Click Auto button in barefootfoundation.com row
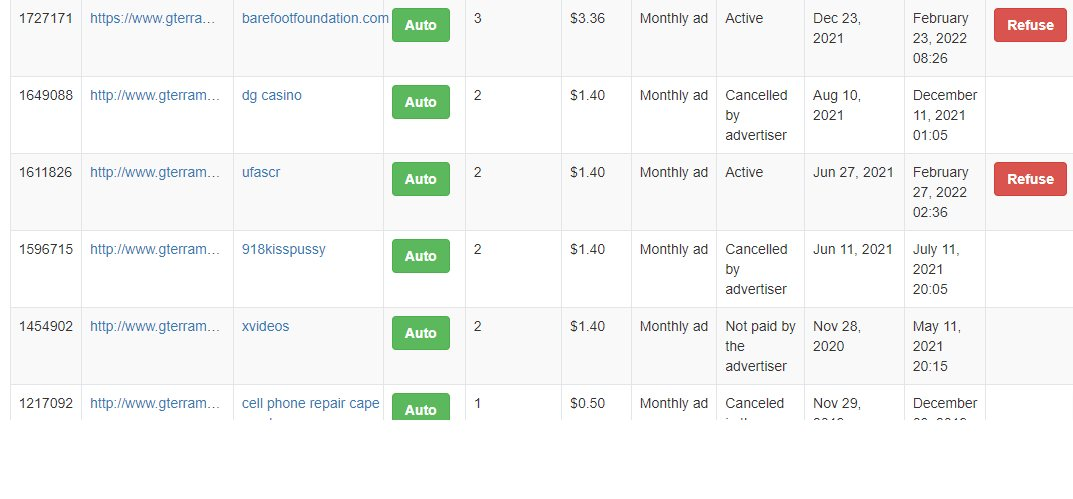This screenshot has height=499, width=1073. pos(421,25)
